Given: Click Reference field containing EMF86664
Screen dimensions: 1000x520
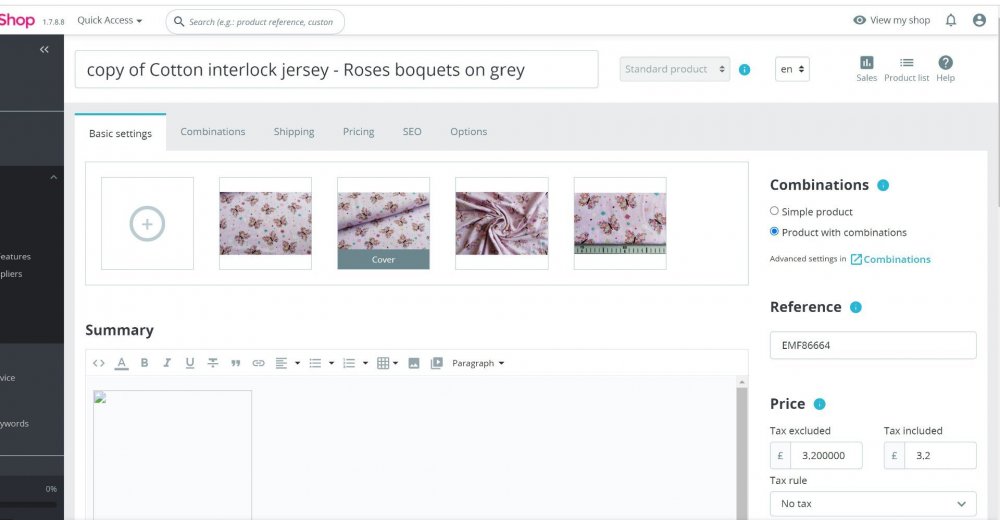Looking at the screenshot, I should [x=872, y=345].
